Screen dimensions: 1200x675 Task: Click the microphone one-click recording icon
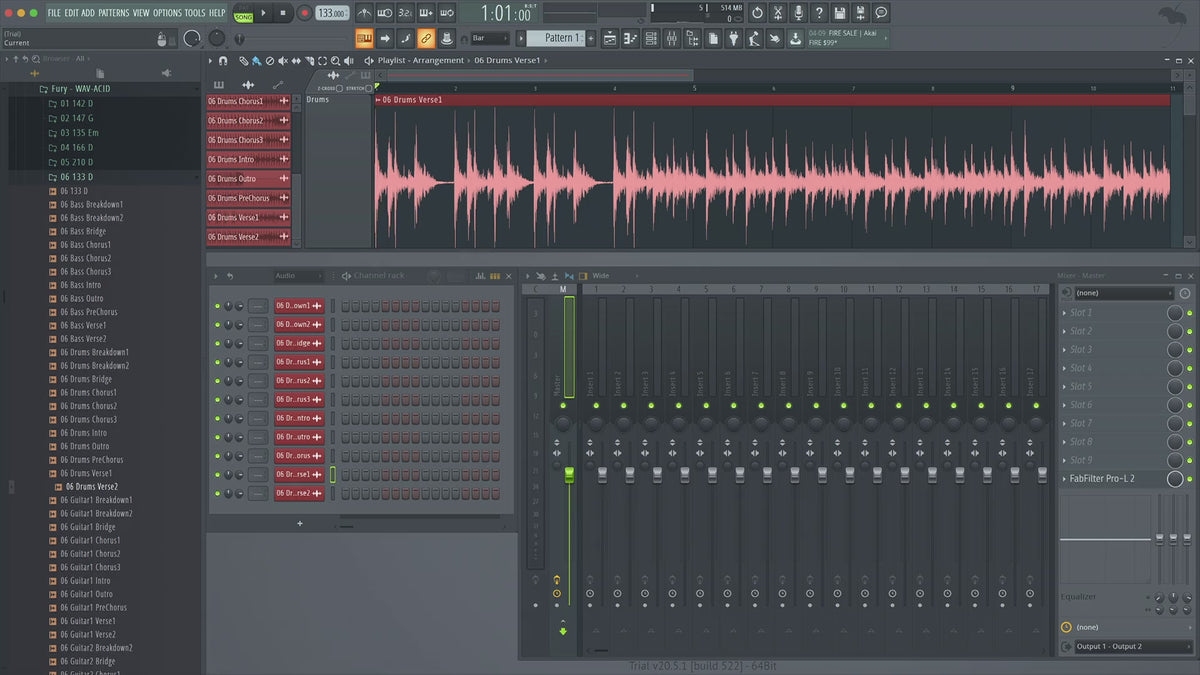(798, 13)
